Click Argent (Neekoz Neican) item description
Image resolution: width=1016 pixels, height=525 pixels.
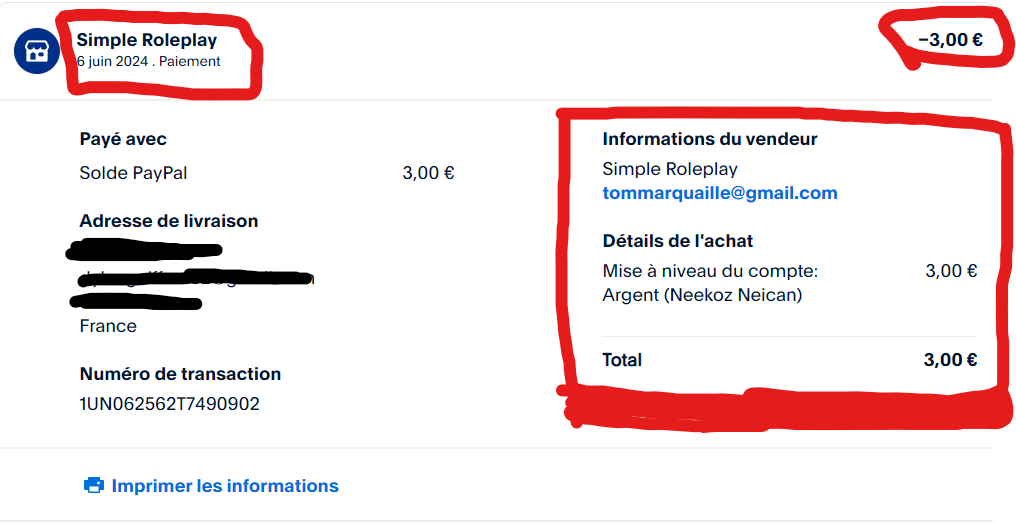click(x=702, y=296)
